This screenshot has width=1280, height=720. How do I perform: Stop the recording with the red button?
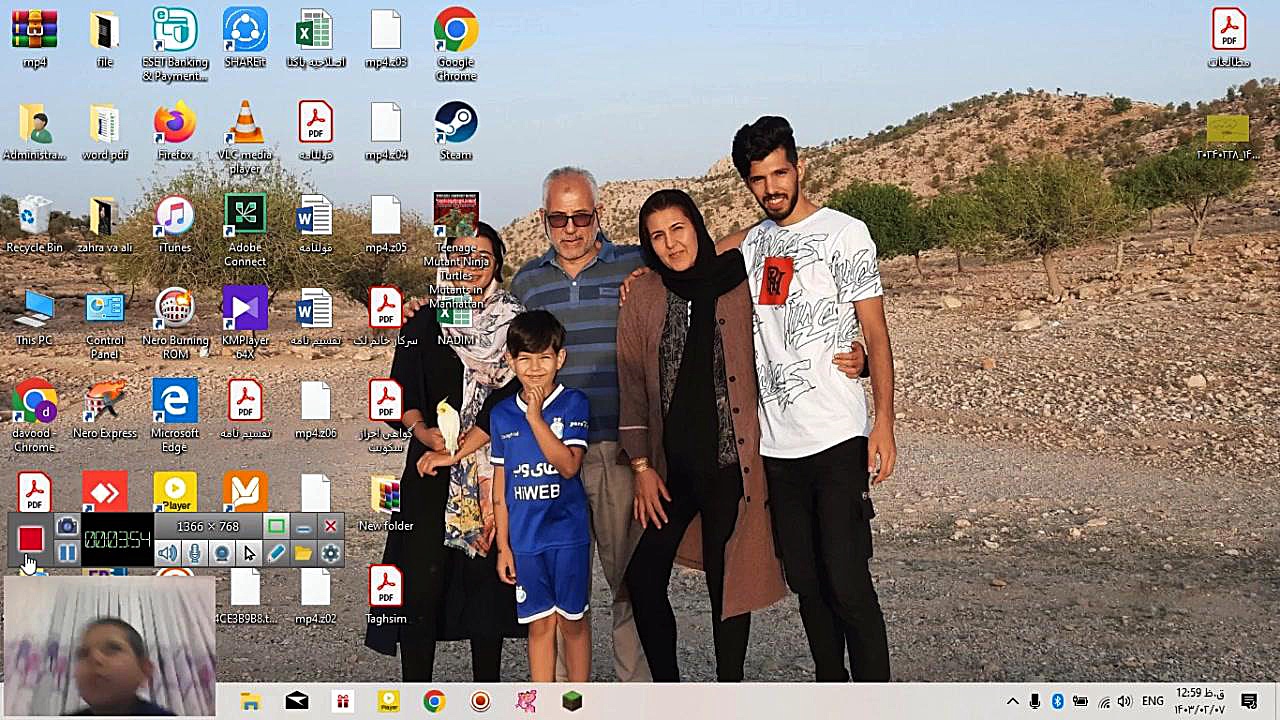30,540
